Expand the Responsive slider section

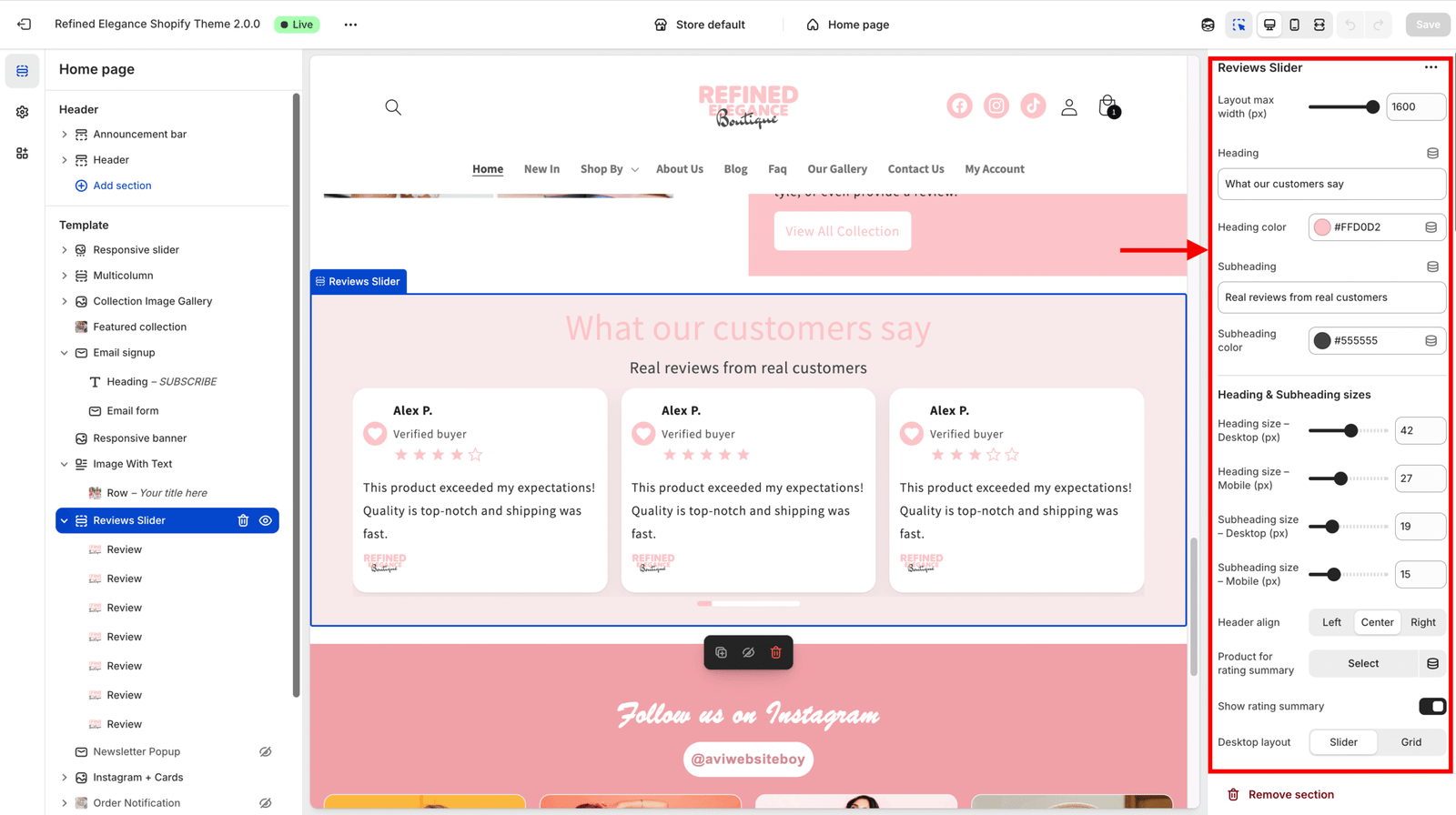tap(65, 250)
